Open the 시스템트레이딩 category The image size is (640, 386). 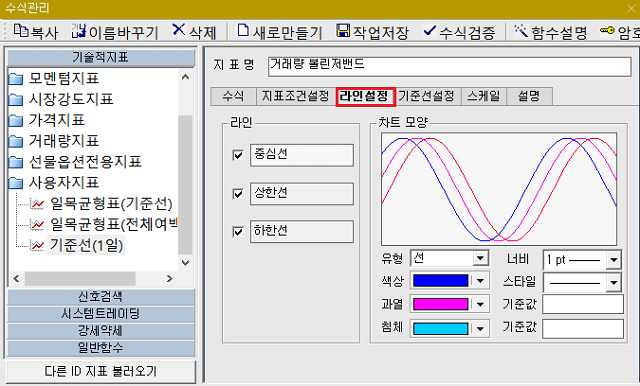[x=101, y=314]
